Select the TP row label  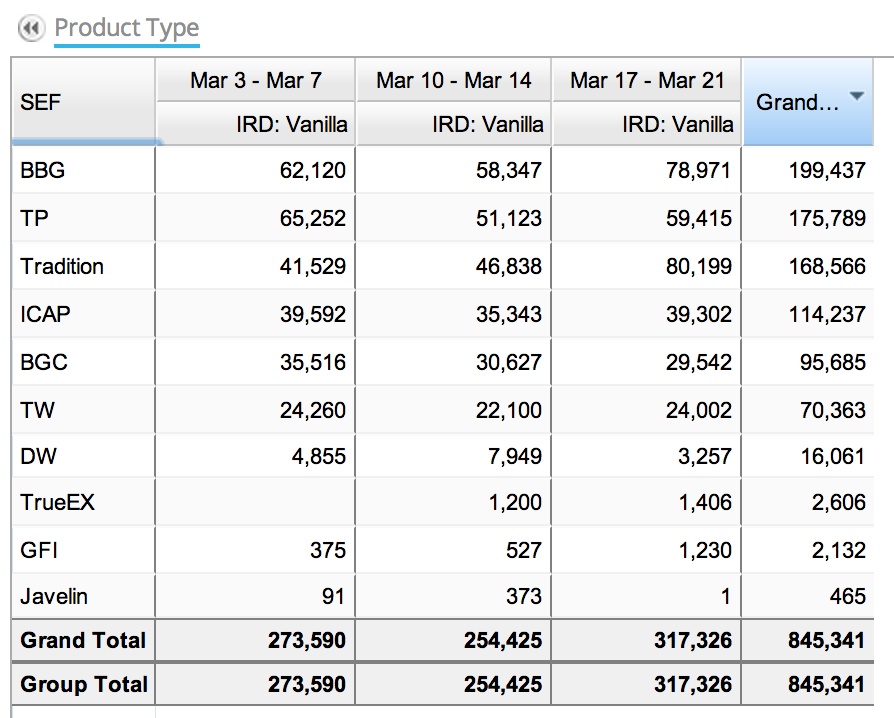34,218
